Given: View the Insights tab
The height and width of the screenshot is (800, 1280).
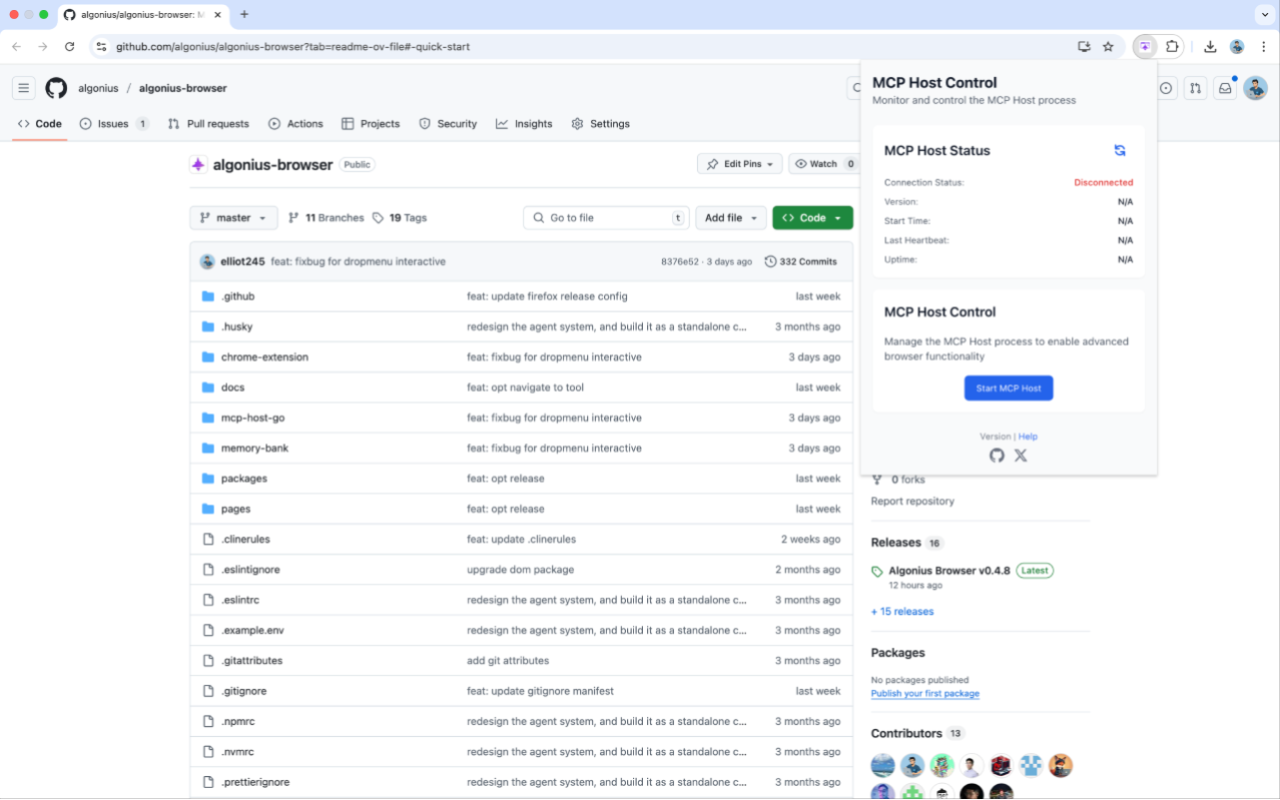Looking at the screenshot, I should (x=524, y=124).
